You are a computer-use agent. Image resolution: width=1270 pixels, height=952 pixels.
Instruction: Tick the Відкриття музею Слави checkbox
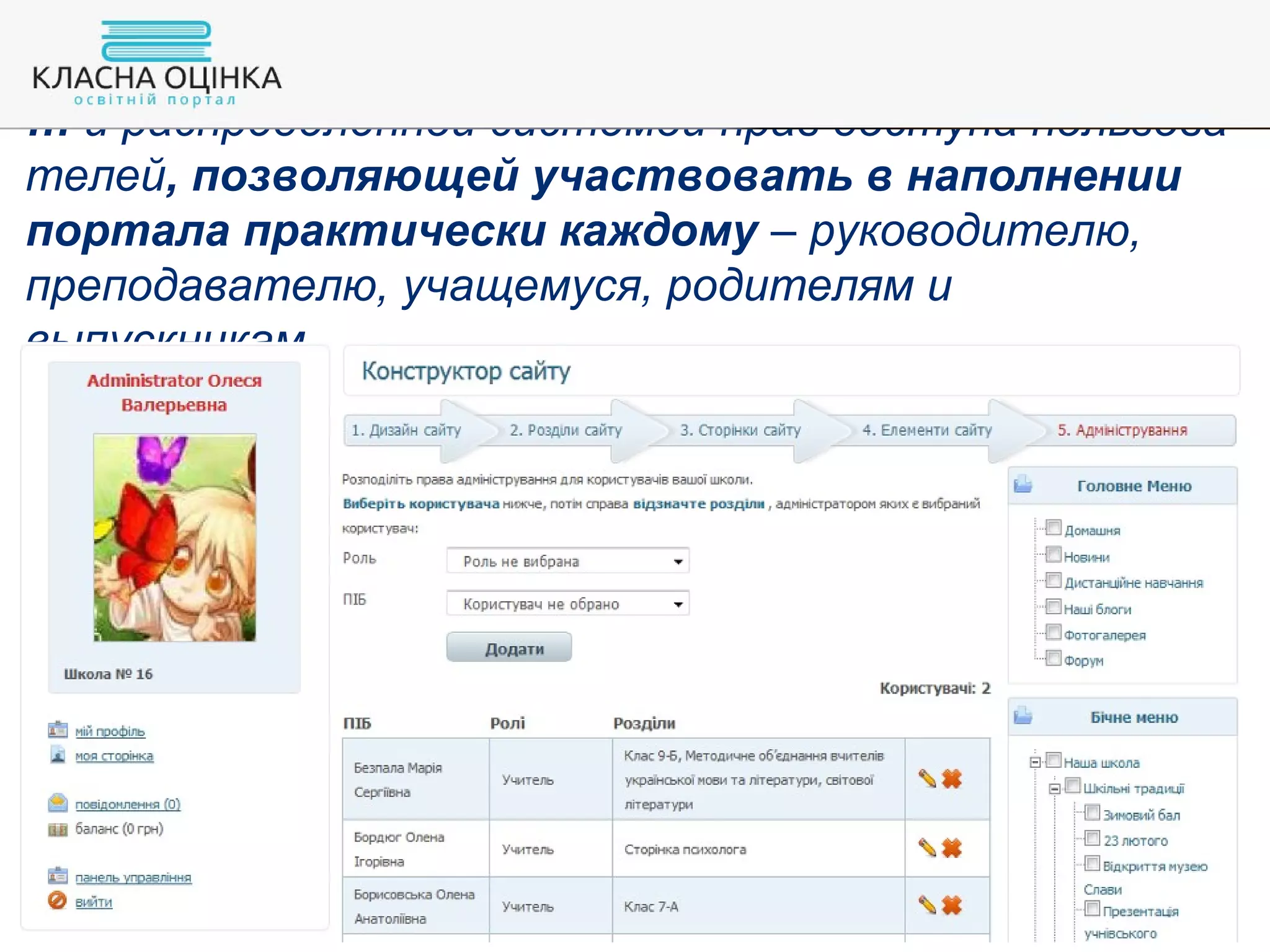(1093, 863)
